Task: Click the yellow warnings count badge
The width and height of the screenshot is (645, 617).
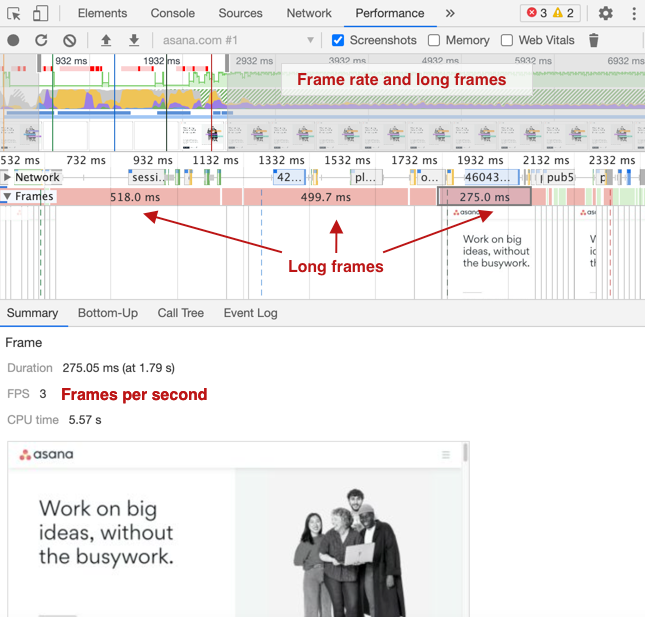Action: (563, 13)
